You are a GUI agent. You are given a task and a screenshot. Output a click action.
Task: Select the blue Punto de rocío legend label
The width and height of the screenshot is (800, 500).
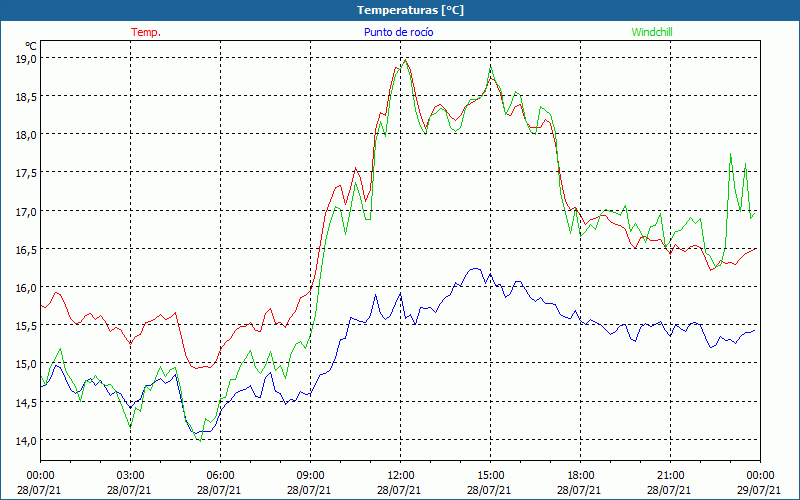[398, 32]
